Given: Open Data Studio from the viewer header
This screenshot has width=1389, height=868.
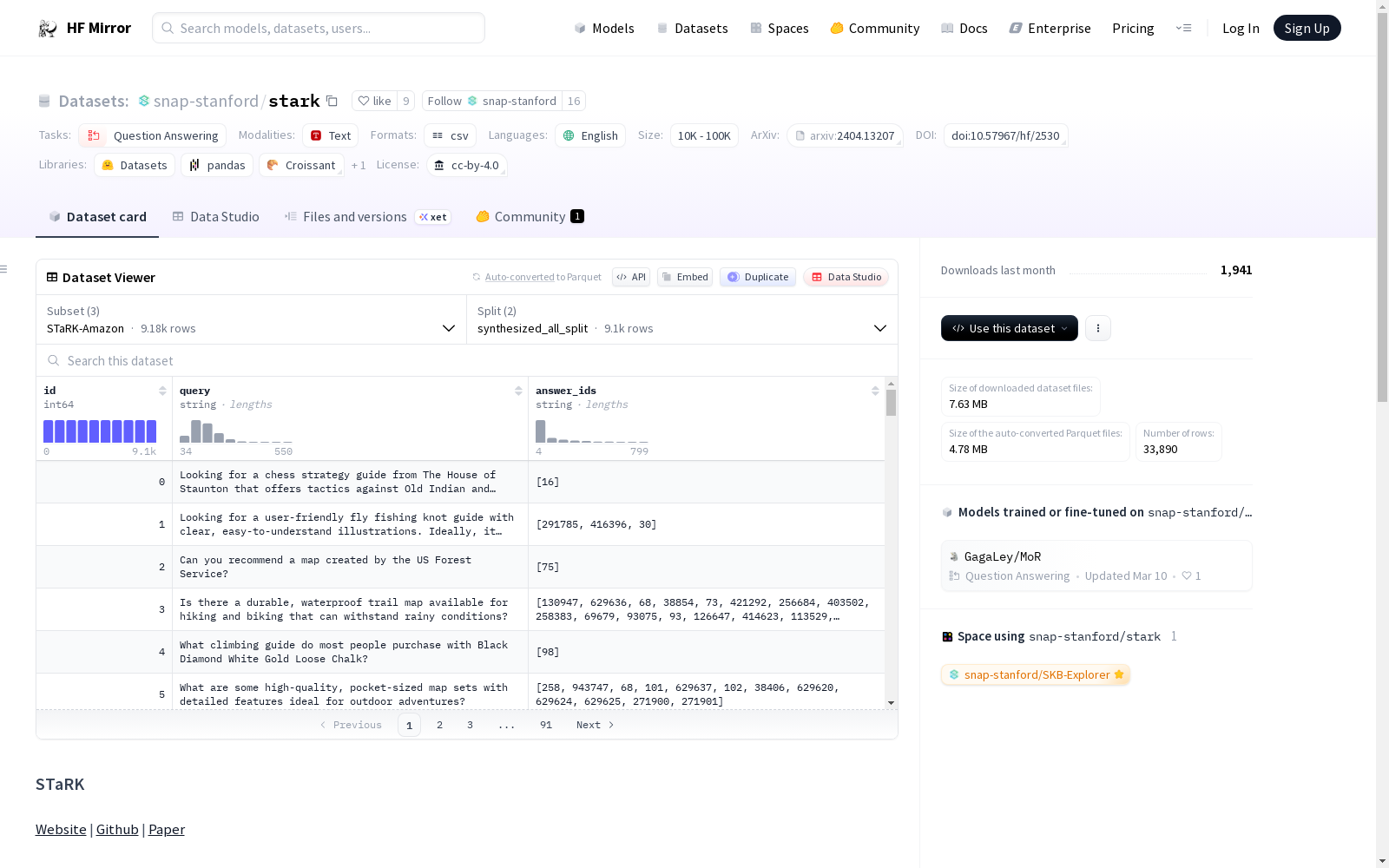Looking at the screenshot, I should click(x=846, y=277).
